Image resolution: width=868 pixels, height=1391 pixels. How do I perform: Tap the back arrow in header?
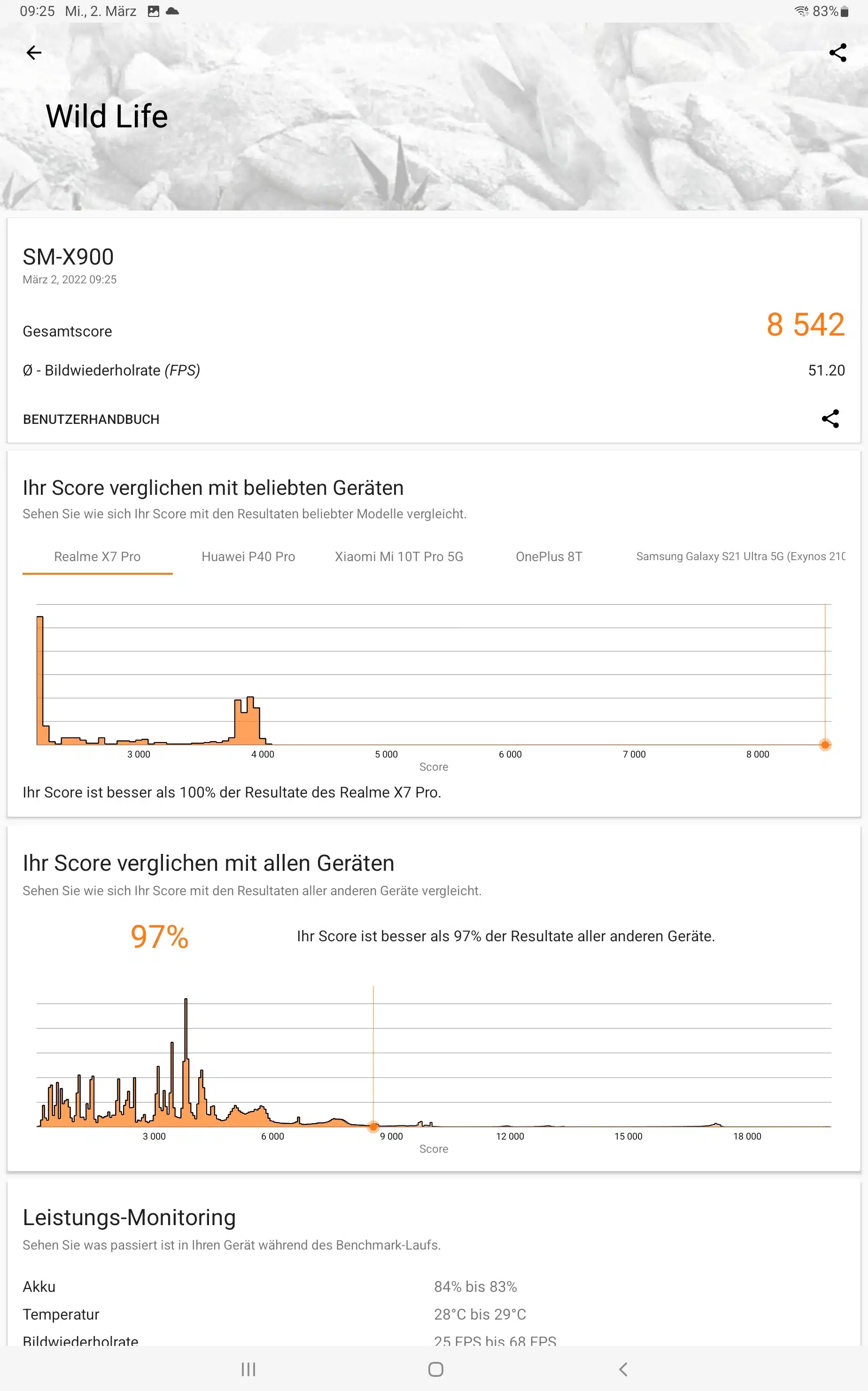pyautogui.click(x=34, y=53)
